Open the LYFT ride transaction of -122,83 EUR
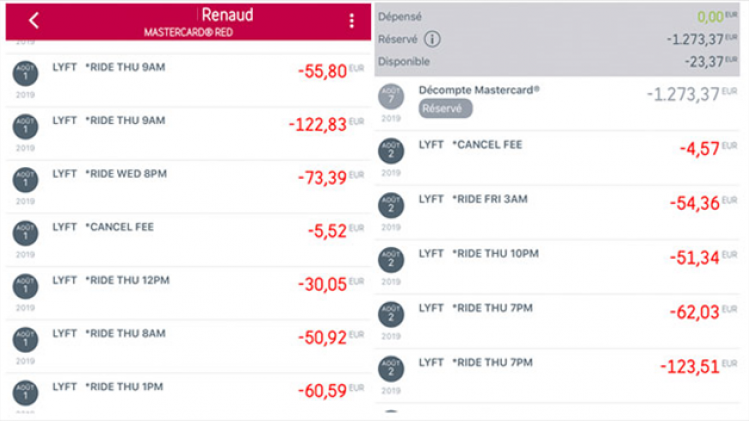Image resolution: width=749 pixels, height=421 pixels. coord(190,126)
